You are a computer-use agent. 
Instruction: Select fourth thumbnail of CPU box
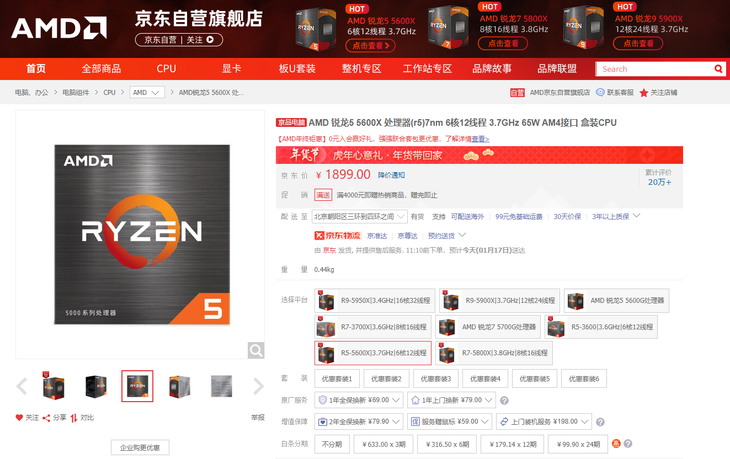tap(179, 386)
